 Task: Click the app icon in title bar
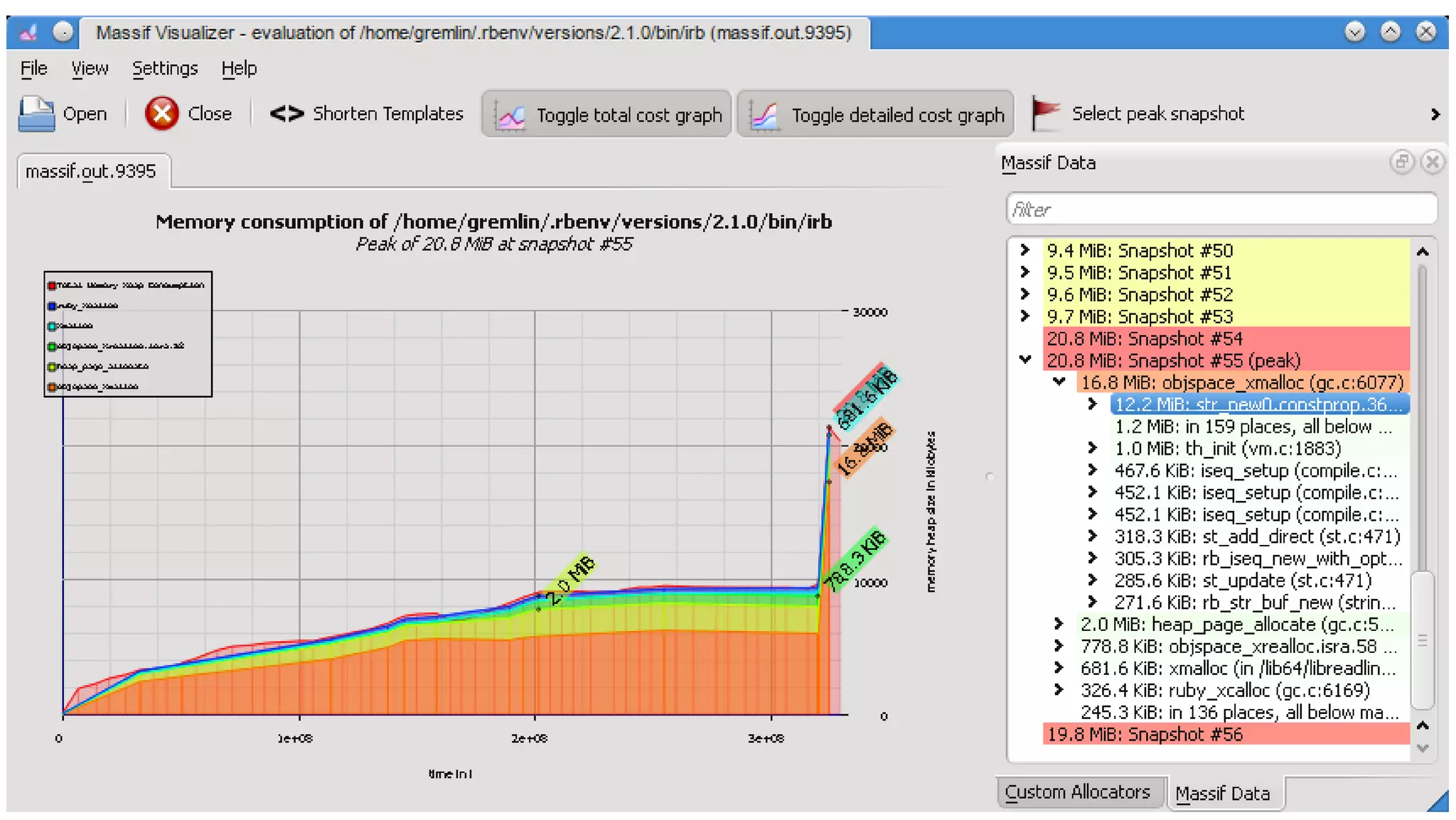coord(29,33)
